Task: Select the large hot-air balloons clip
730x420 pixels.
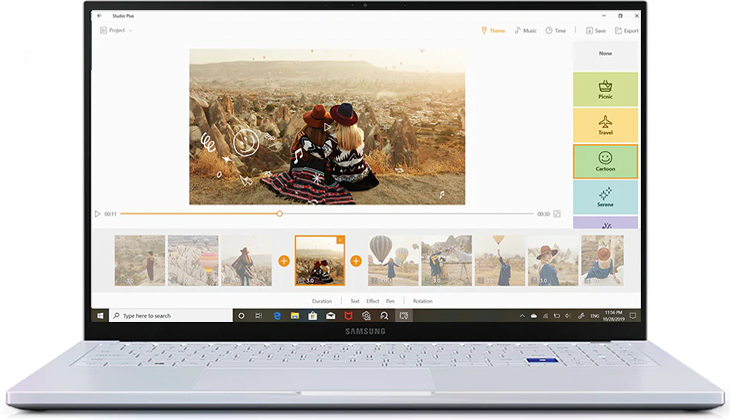Action: [393, 260]
